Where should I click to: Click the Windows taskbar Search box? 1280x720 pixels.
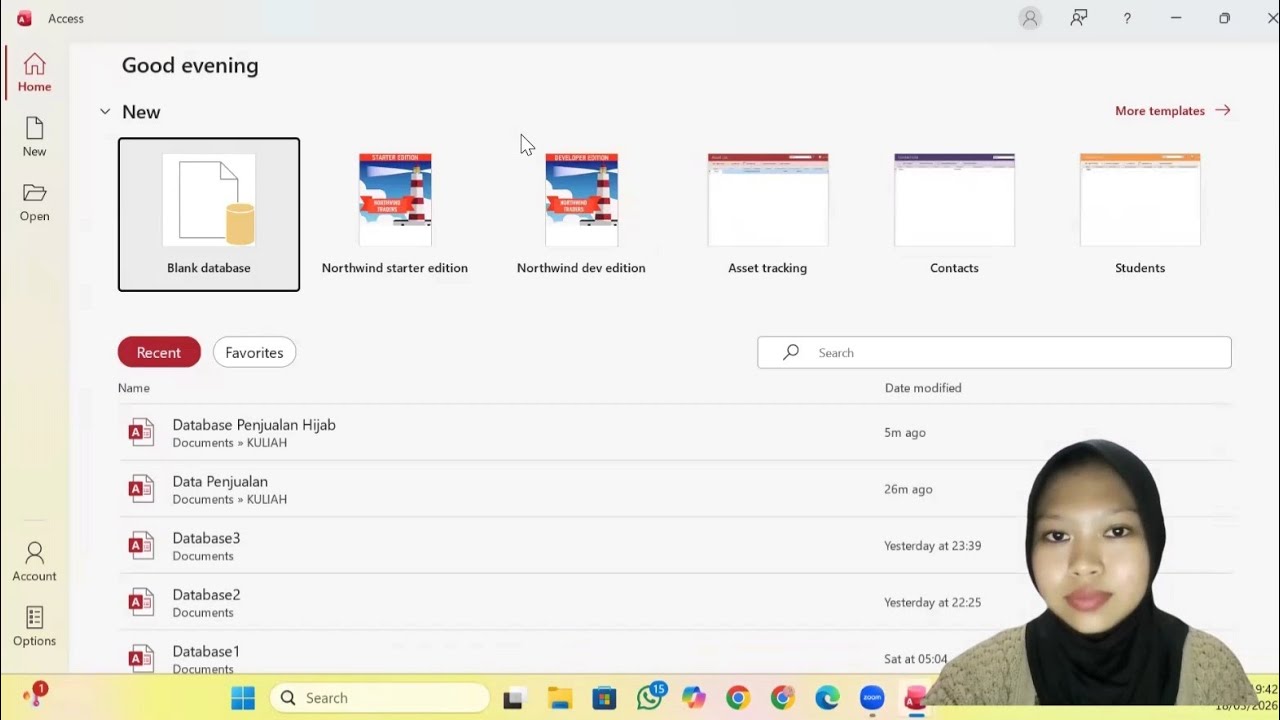tap(380, 698)
